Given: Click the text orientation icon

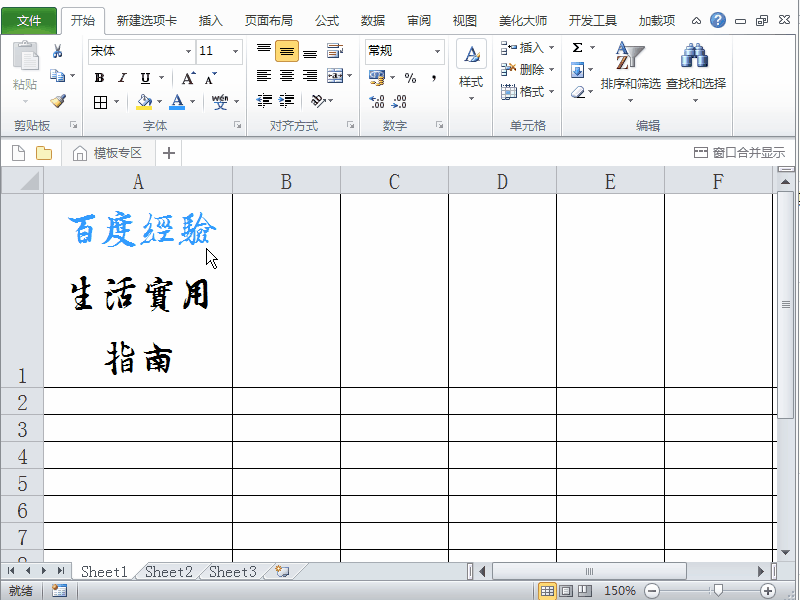Looking at the screenshot, I should pyautogui.click(x=318, y=101).
